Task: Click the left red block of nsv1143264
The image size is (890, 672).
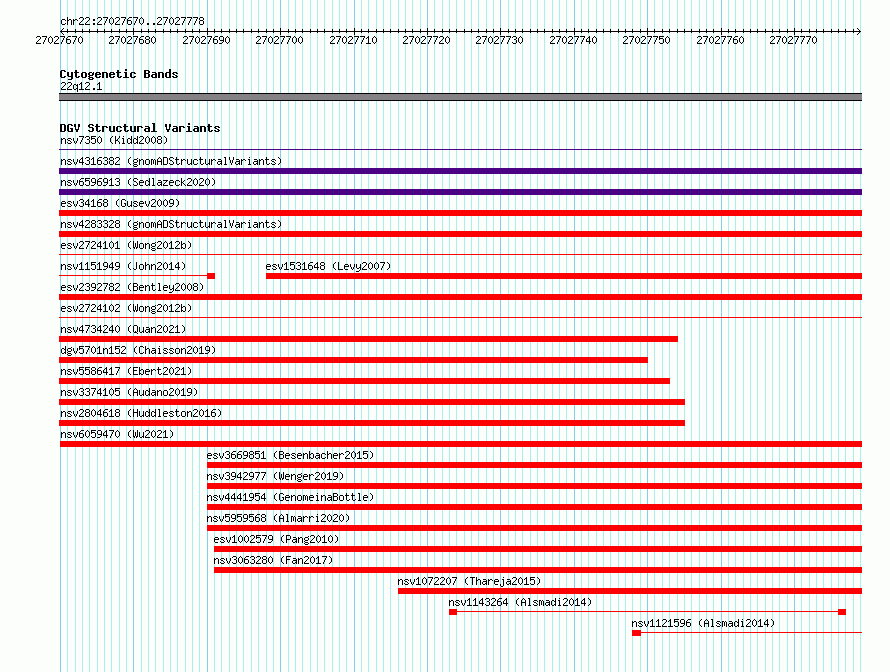Action: [453, 612]
